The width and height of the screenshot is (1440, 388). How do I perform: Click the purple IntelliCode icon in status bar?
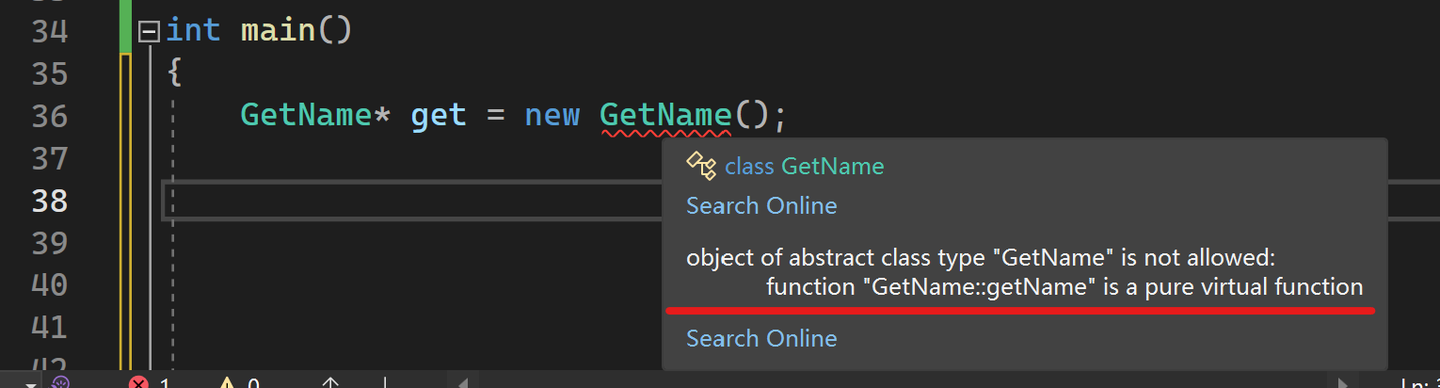(x=60, y=383)
